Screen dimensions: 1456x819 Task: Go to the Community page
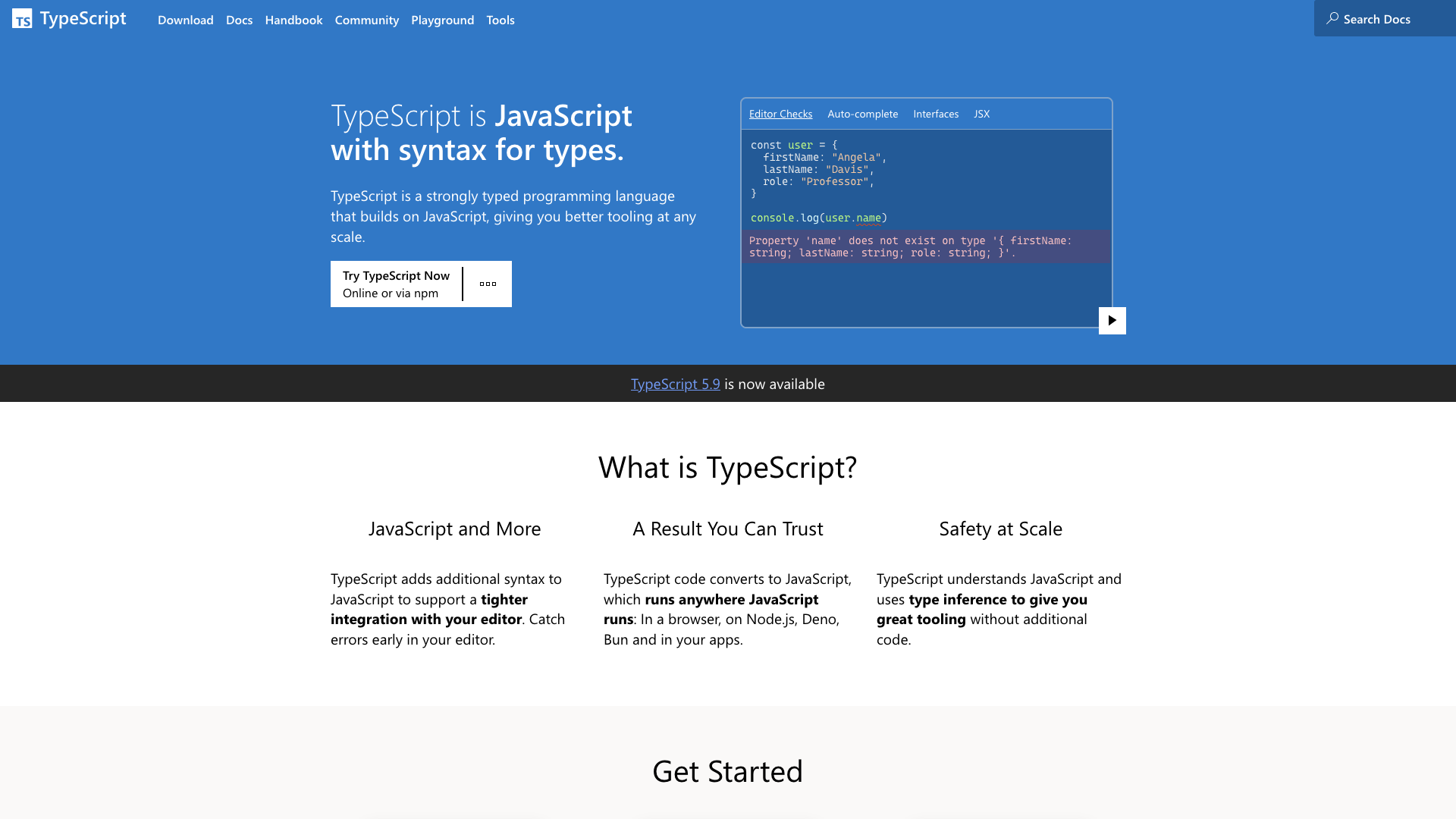pyautogui.click(x=367, y=20)
